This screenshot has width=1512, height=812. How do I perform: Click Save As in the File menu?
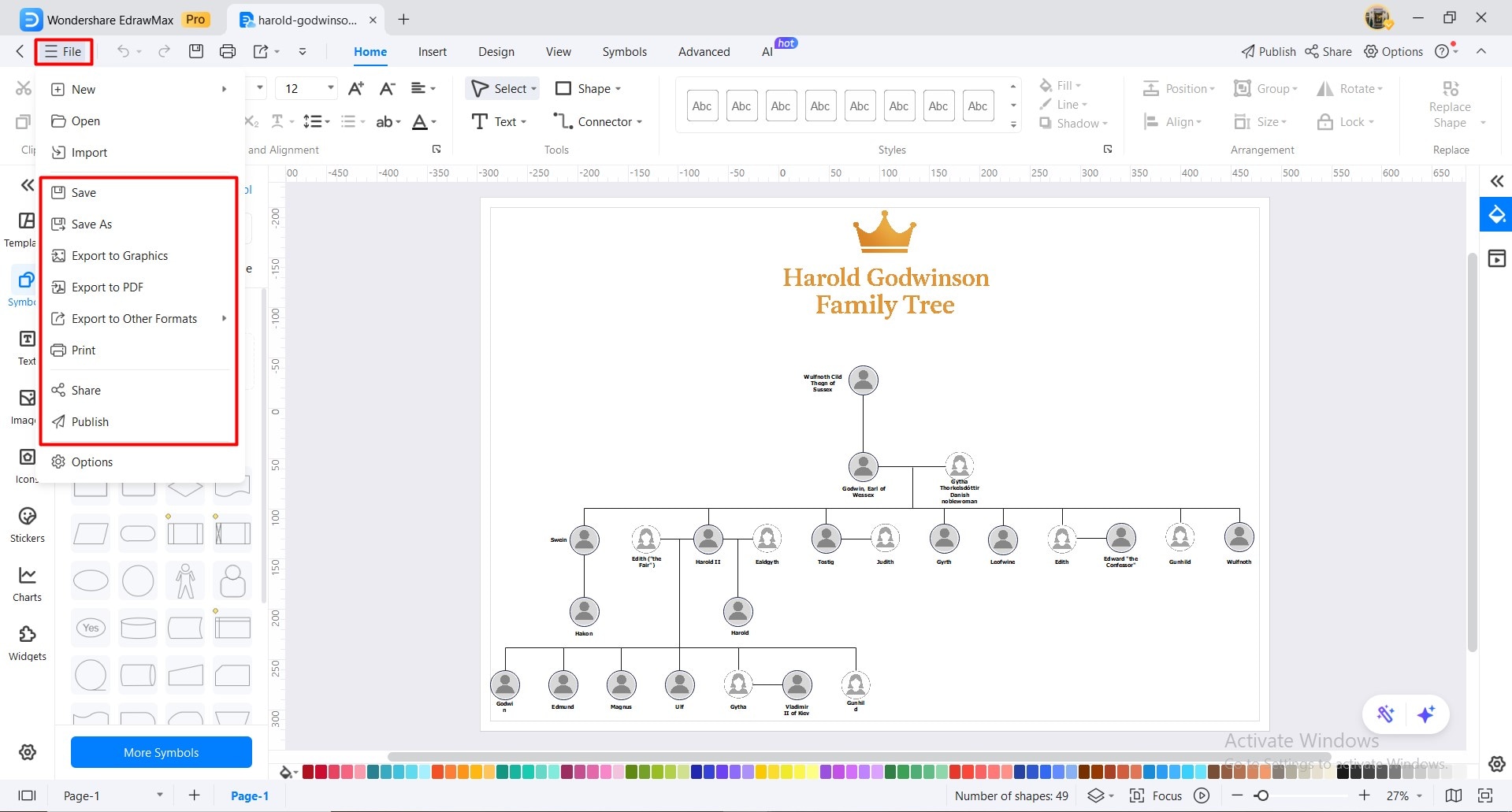point(92,224)
